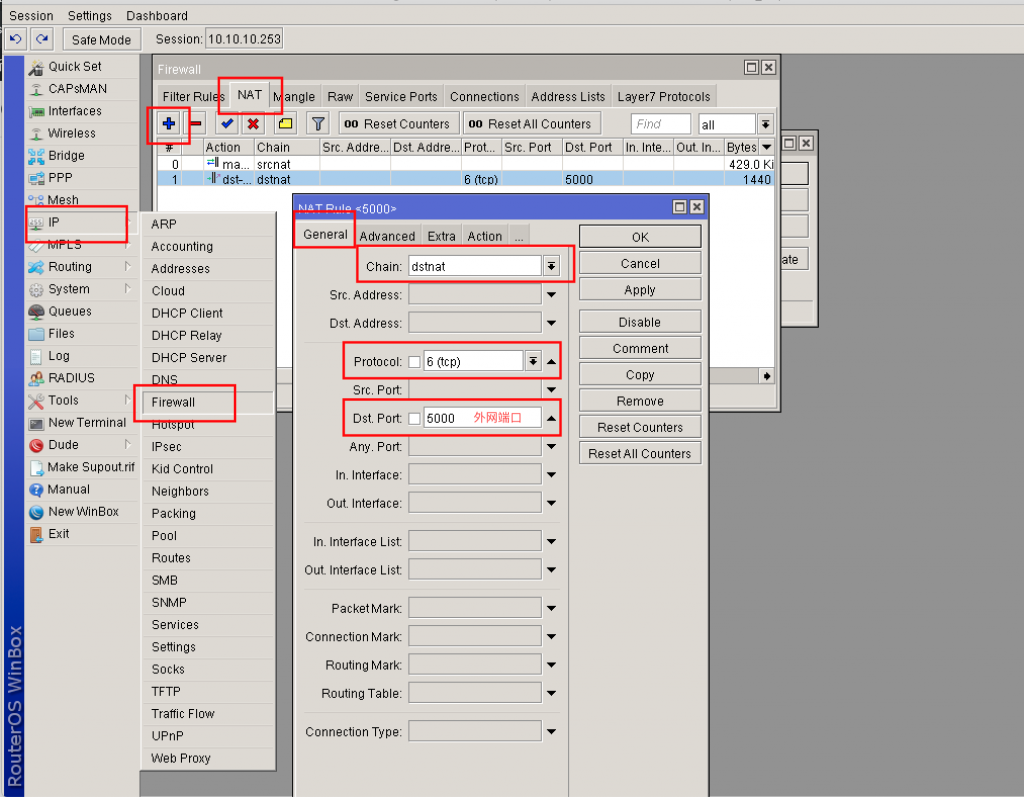Enable rule with blue checkmark icon
1024x797 pixels.
227,123
